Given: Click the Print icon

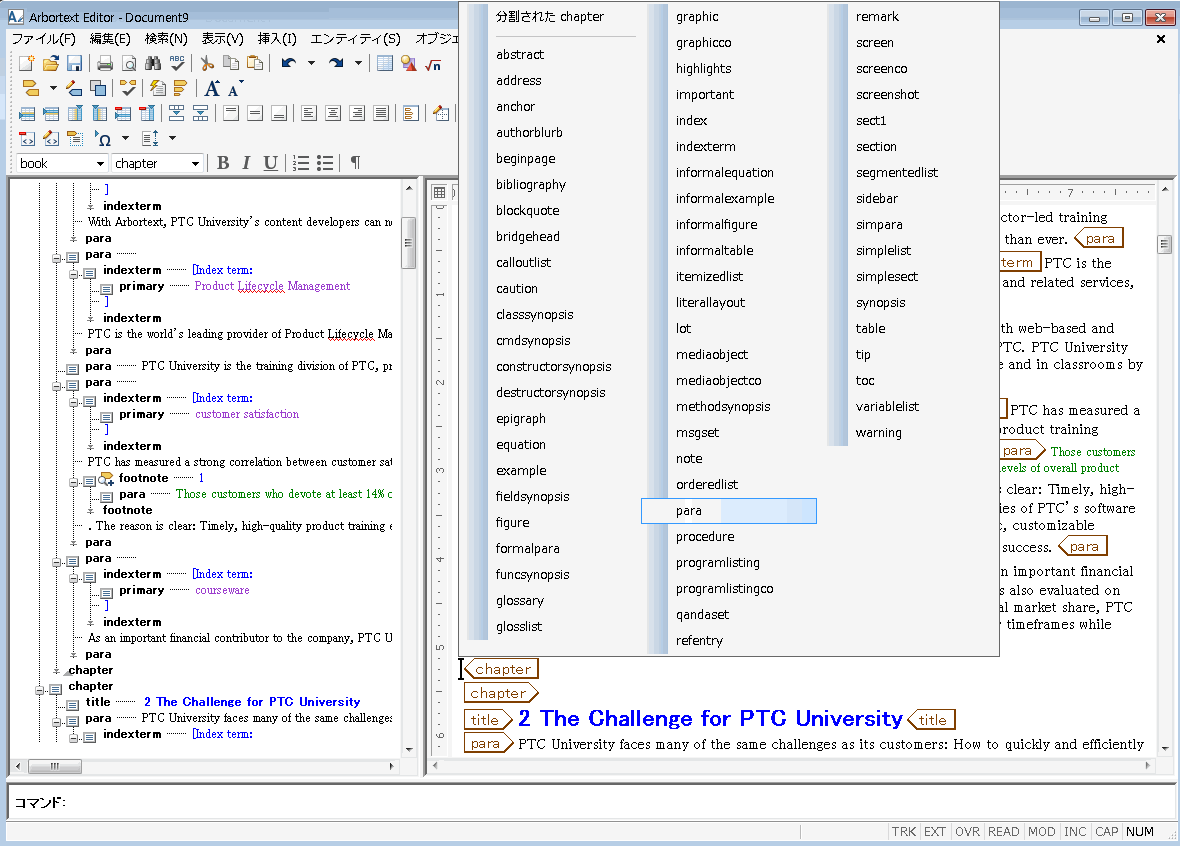Looking at the screenshot, I should (x=105, y=63).
